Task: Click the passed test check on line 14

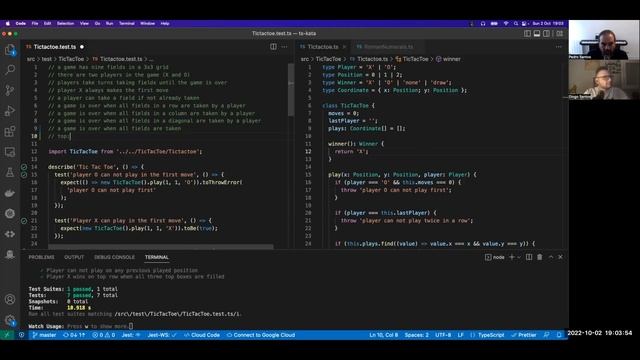Action: click(x=24, y=167)
